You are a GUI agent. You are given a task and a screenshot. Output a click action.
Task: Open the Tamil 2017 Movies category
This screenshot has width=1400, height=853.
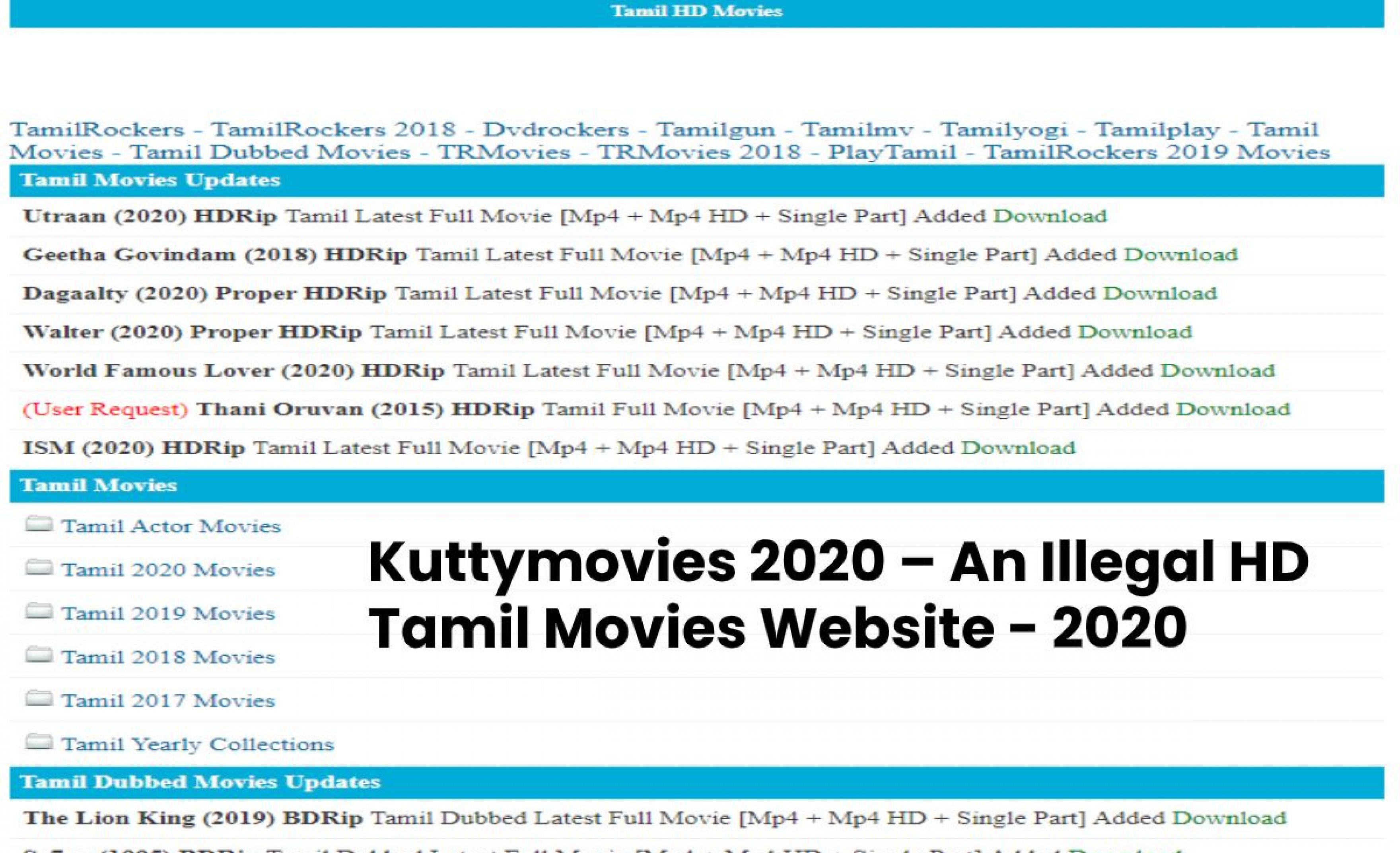[168, 701]
